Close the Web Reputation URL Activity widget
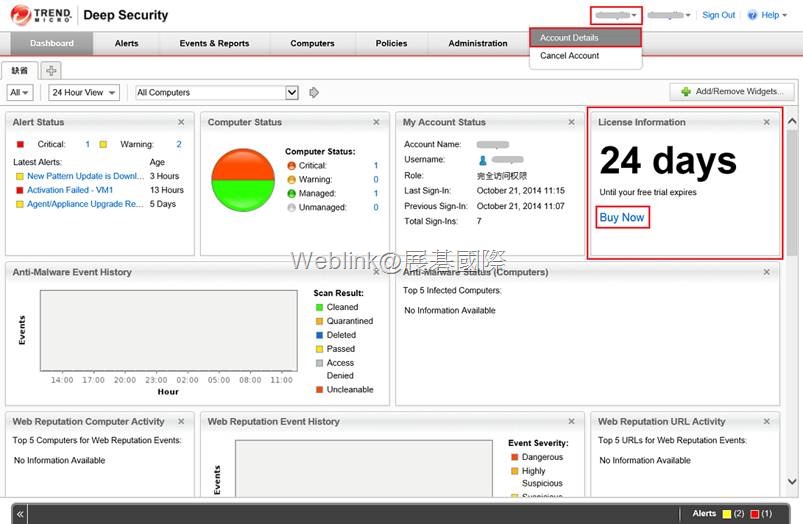The image size is (803, 524). [x=766, y=421]
